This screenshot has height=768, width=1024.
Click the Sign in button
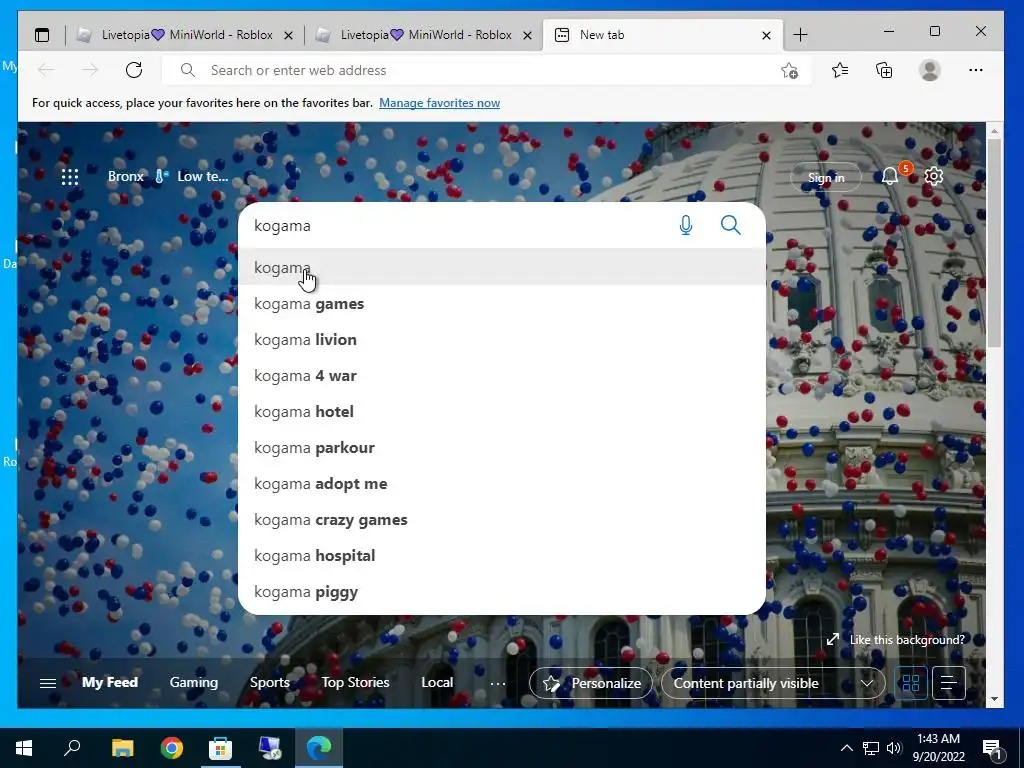coord(826,177)
